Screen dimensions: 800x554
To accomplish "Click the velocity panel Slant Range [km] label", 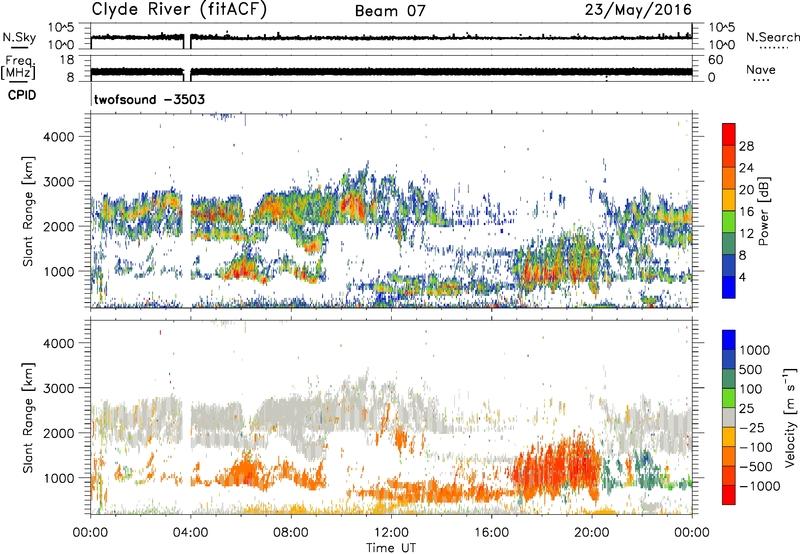I will pyautogui.click(x=28, y=417).
